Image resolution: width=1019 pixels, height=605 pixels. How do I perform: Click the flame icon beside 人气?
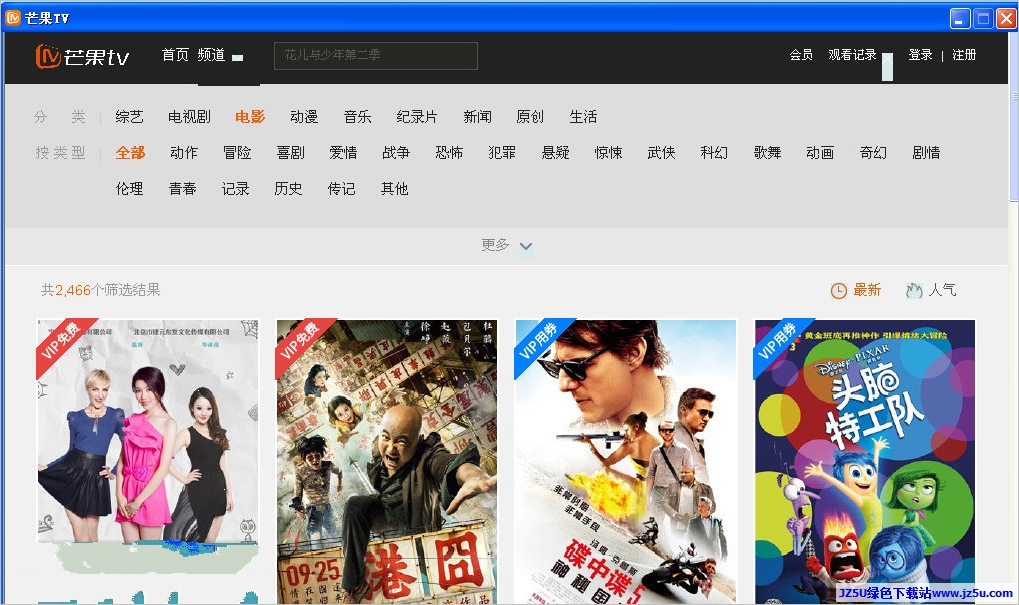pyautogui.click(x=914, y=290)
